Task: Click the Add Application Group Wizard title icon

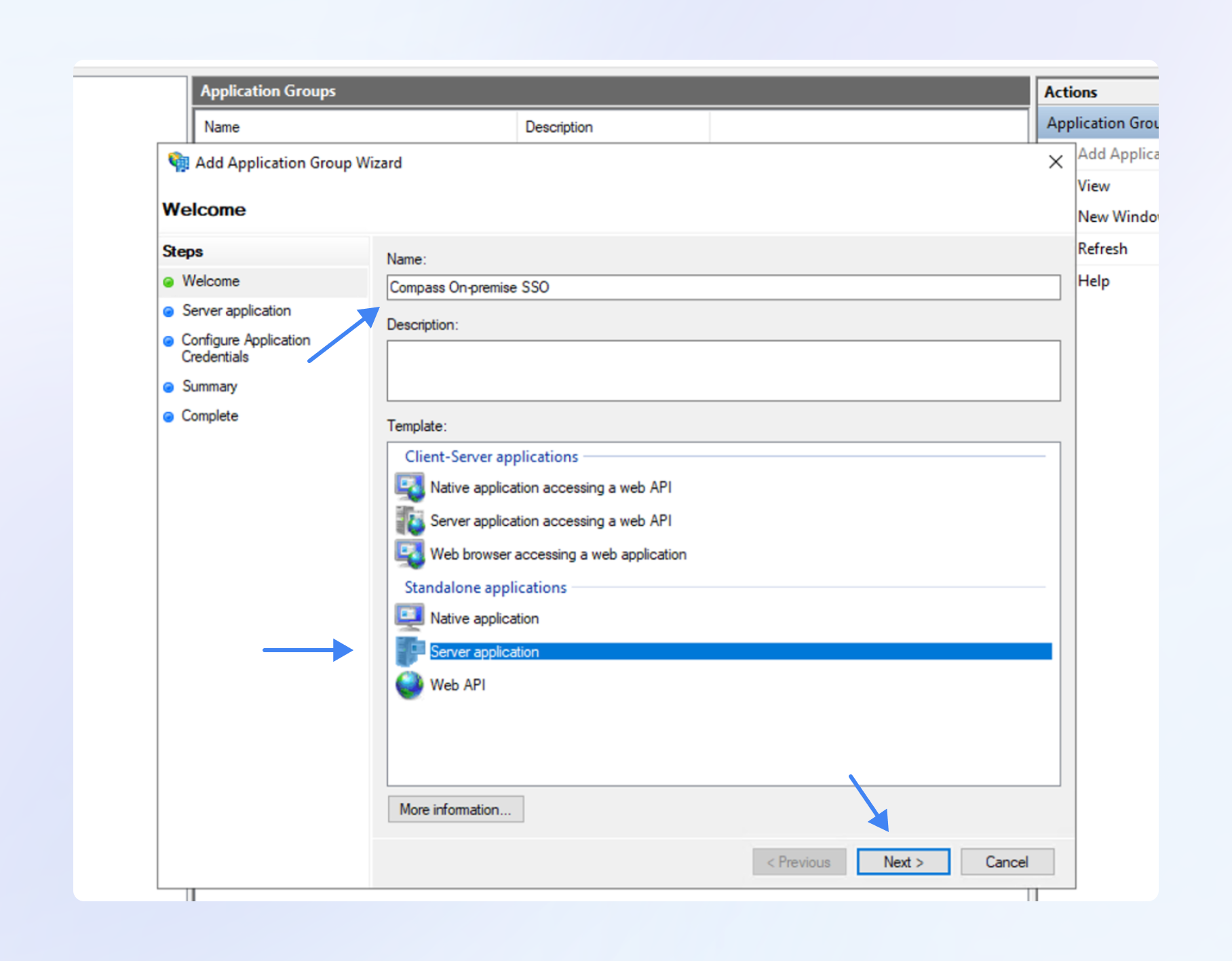Action: tap(178, 162)
